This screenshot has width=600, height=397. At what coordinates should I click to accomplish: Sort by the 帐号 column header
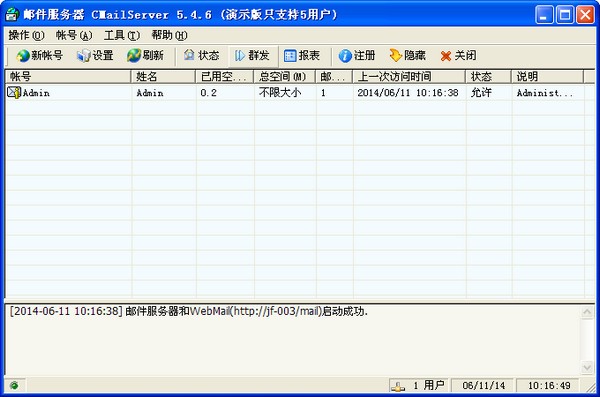[68, 77]
